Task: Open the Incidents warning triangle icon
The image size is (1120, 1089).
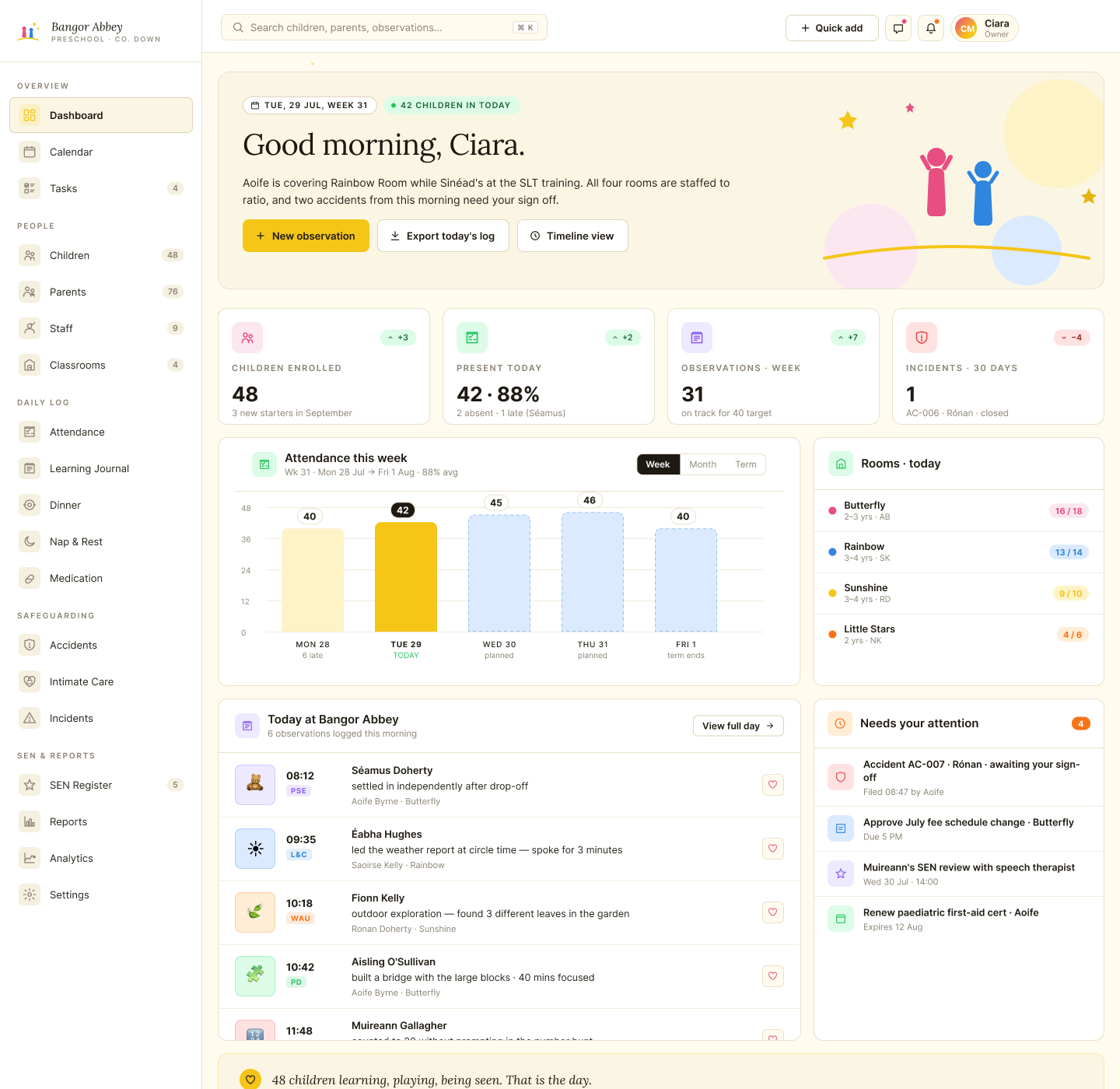Action: click(x=30, y=718)
